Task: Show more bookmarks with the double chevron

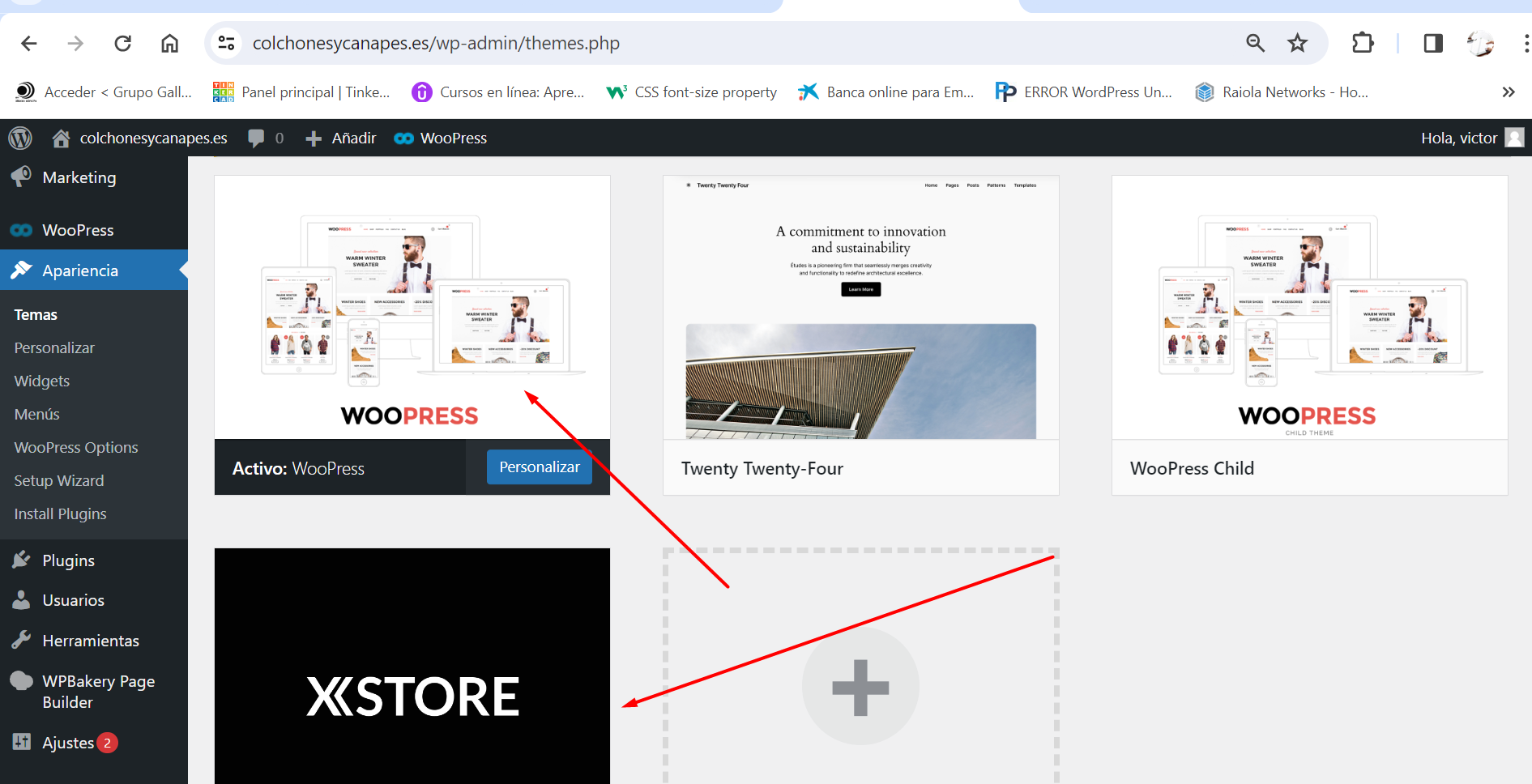Action: tap(1509, 92)
